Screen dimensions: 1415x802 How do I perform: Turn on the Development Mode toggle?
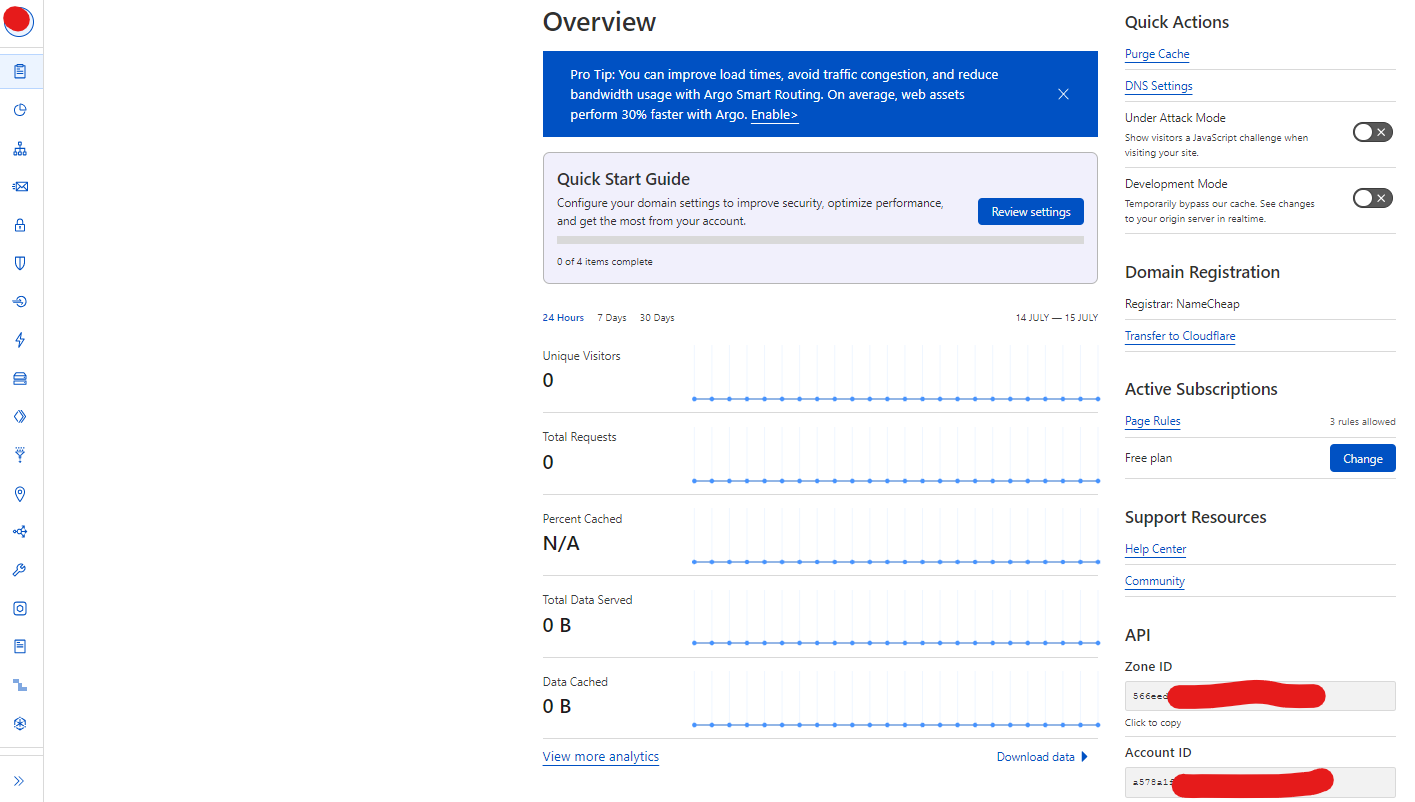coord(1372,198)
